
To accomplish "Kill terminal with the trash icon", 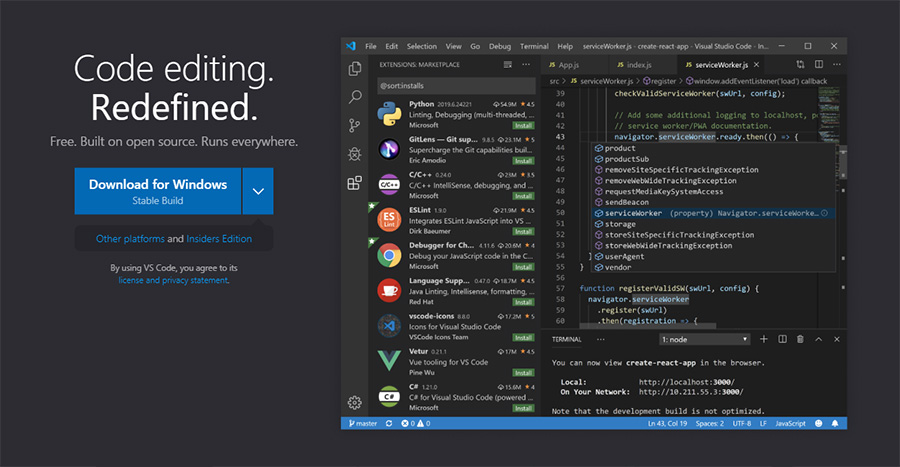I will click(x=800, y=339).
